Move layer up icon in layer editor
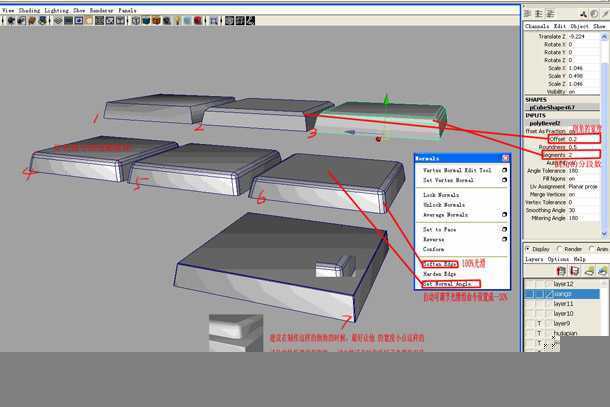 561,271
